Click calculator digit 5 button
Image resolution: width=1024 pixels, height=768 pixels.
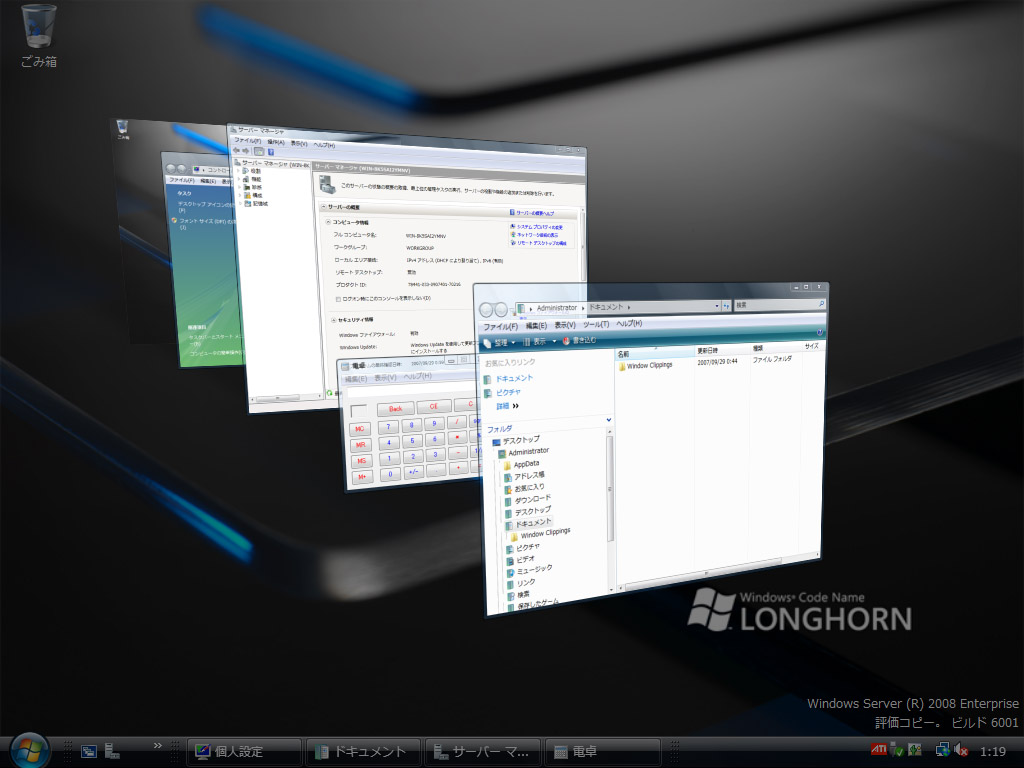pyautogui.click(x=412, y=441)
